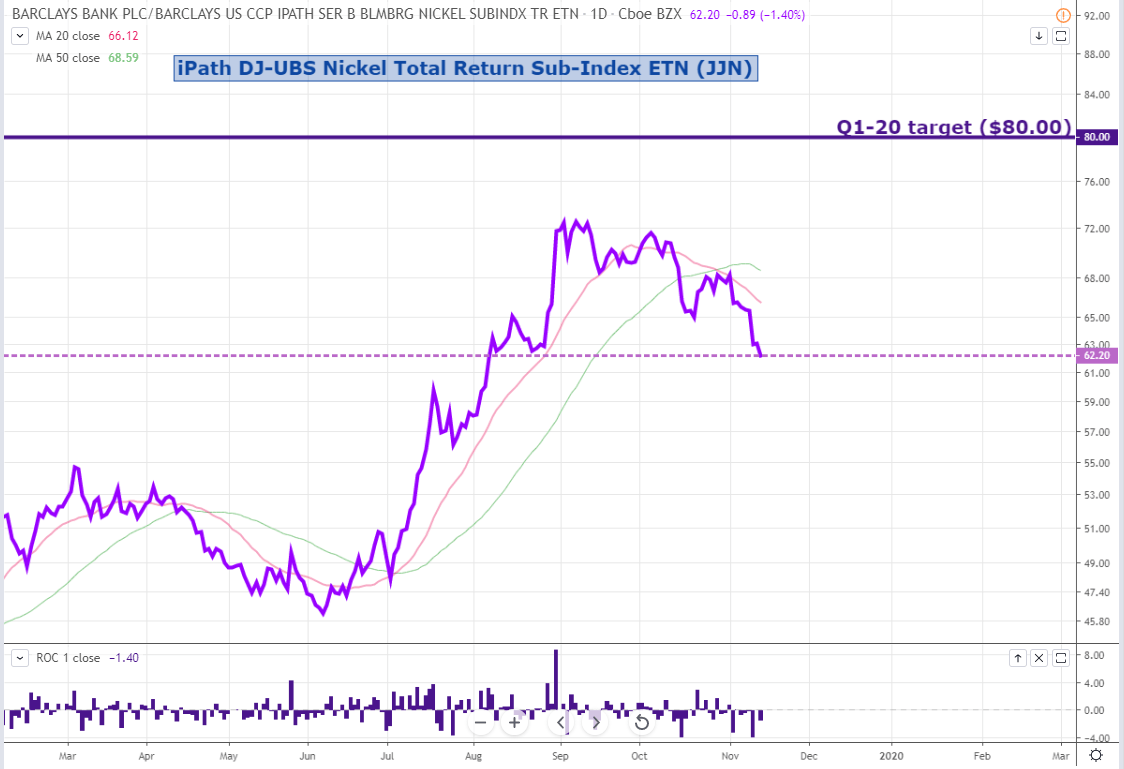Click the 80.00 price axis label
Screen dimensions: 1124x769
[1097, 137]
